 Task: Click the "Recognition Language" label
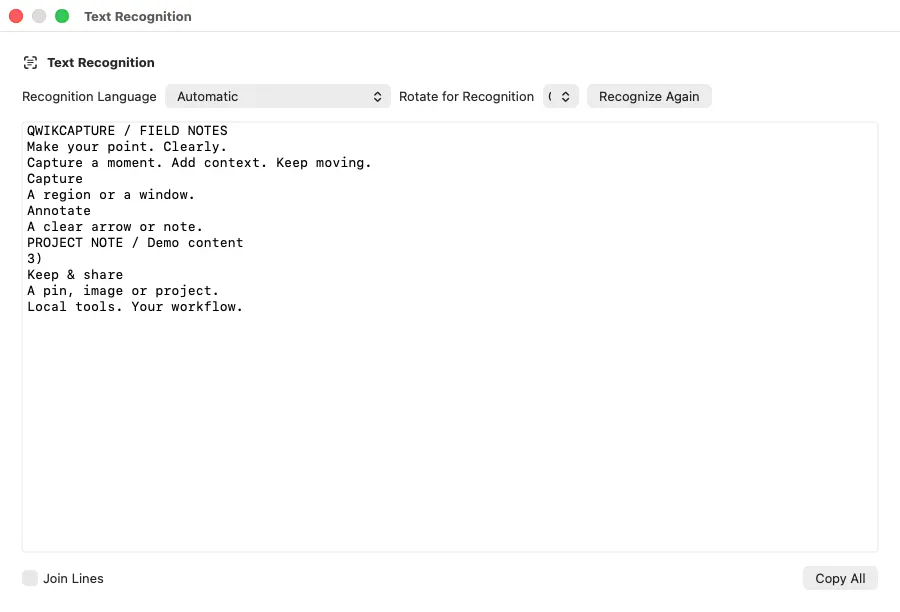(x=89, y=96)
